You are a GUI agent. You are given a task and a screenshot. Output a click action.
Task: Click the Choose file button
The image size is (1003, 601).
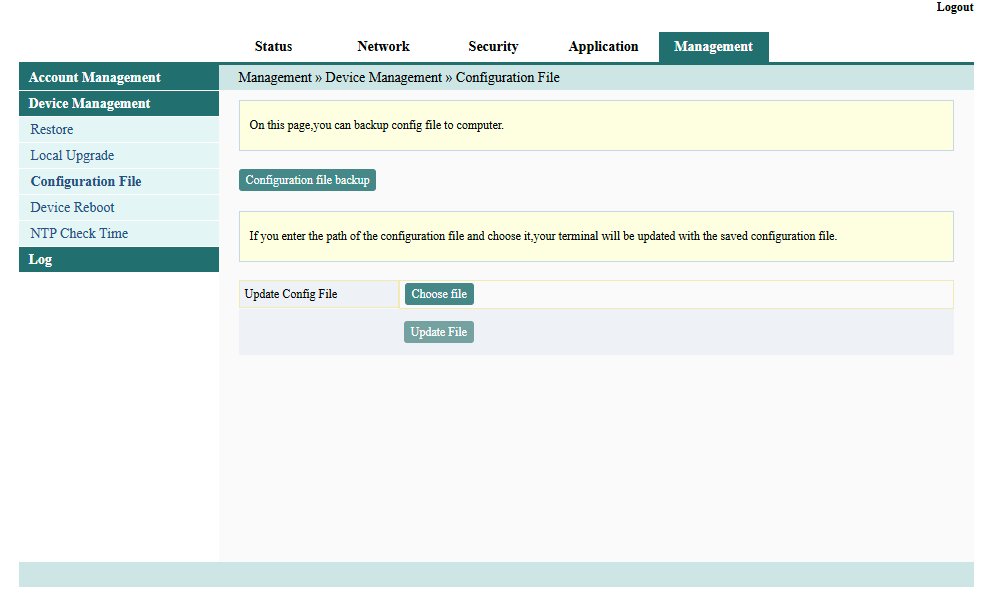click(439, 294)
